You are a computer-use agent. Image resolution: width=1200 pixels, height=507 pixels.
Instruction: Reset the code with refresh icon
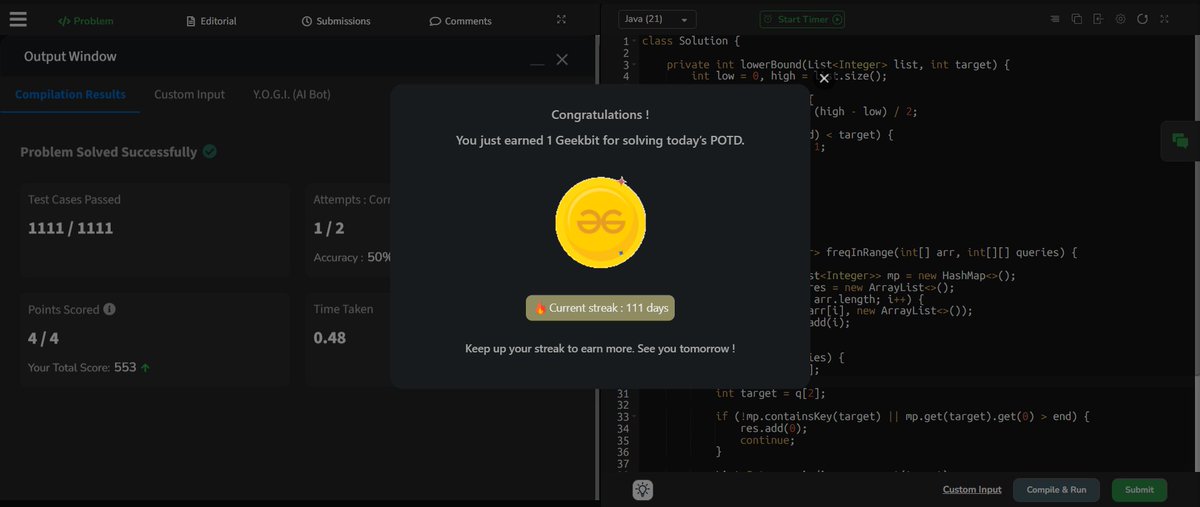coord(1142,19)
